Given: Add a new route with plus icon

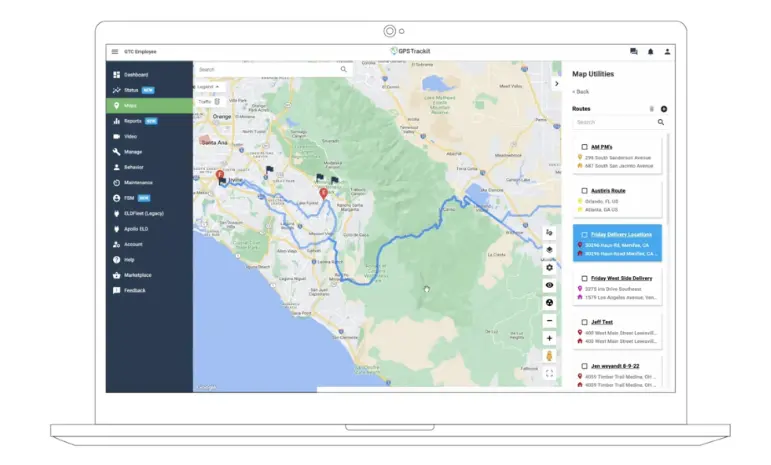Looking at the screenshot, I should point(664,109).
